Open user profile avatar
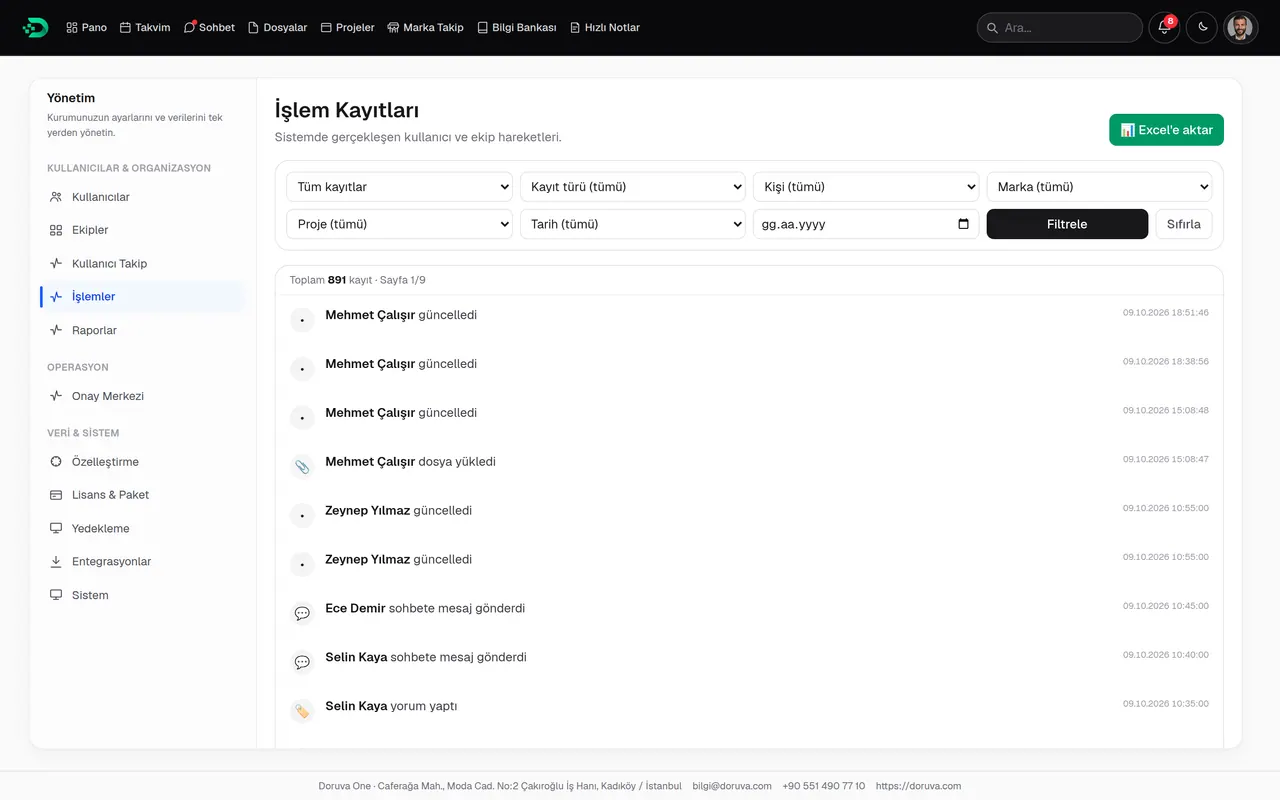This screenshot has height=800, width=1280. click(1241, 27)
